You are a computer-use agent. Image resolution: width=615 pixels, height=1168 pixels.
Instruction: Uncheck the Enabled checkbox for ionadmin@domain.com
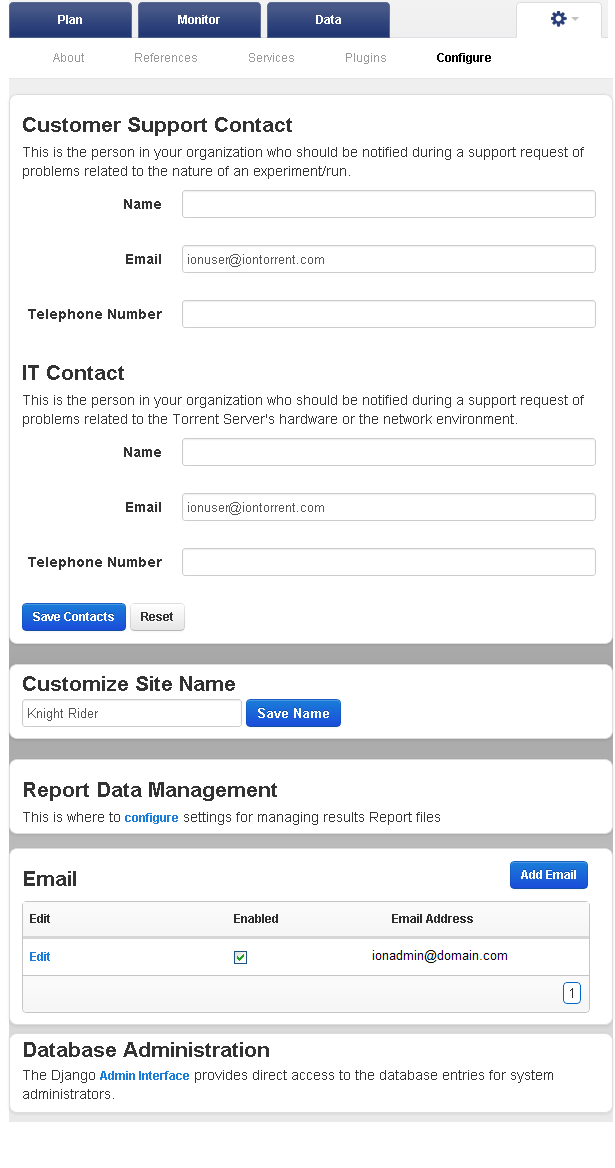[x=240, y=957]
